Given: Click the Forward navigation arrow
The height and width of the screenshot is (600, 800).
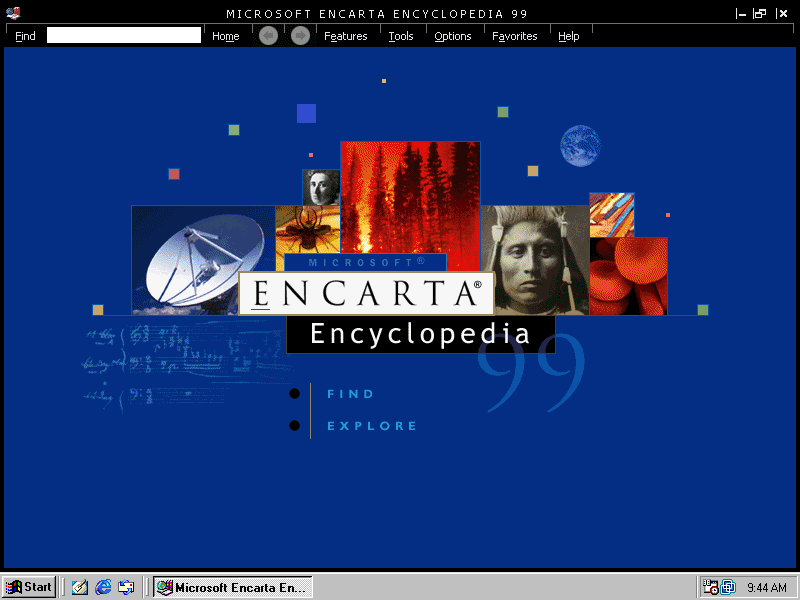Looking at the screenshot, I should (x=300, y=35).
